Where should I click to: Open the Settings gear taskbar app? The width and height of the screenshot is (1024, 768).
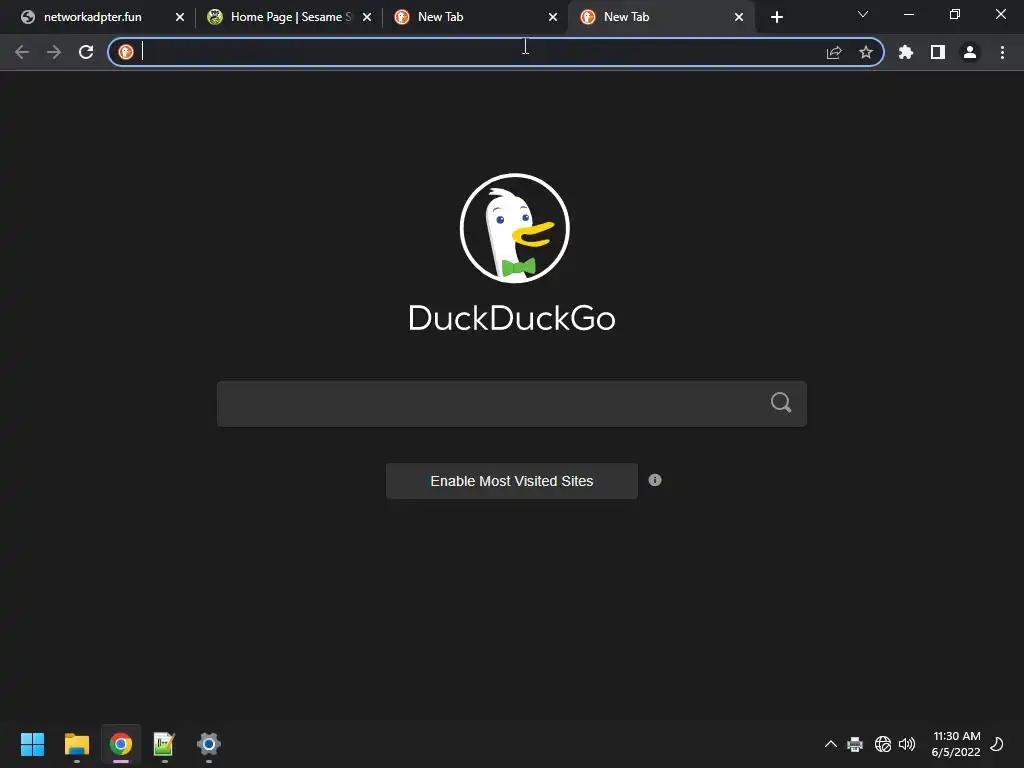pos(208,744)
